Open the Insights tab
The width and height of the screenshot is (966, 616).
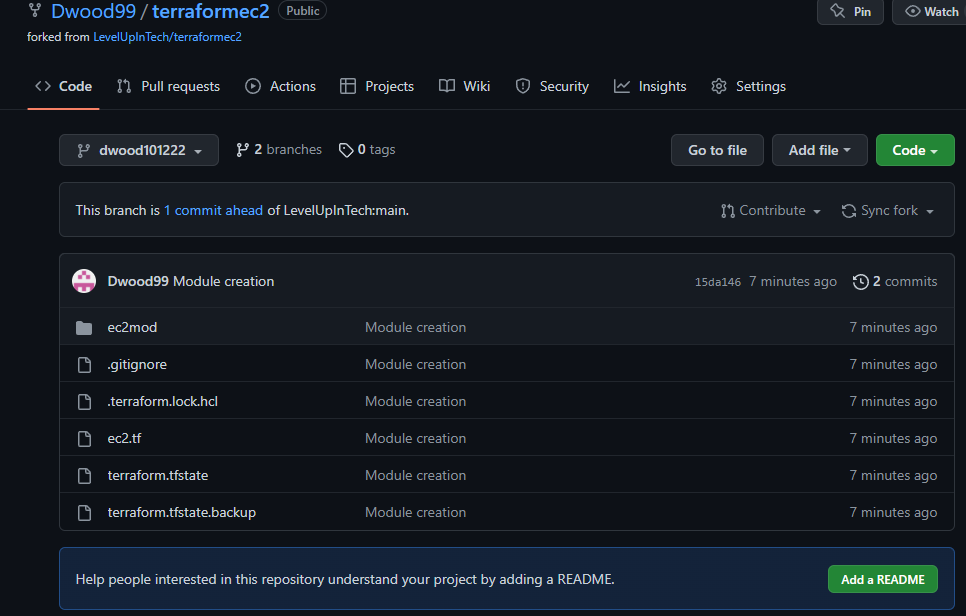coord(650,86)
